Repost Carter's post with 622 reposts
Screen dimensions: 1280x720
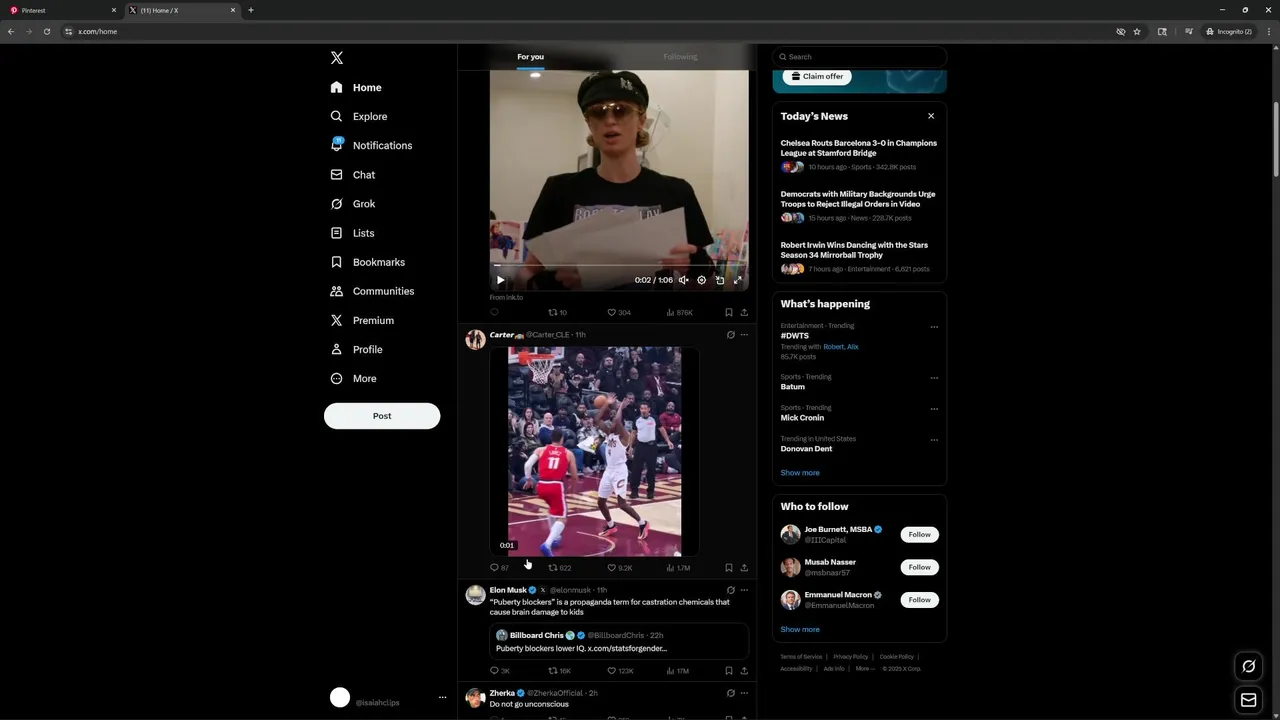click(559, 567)
